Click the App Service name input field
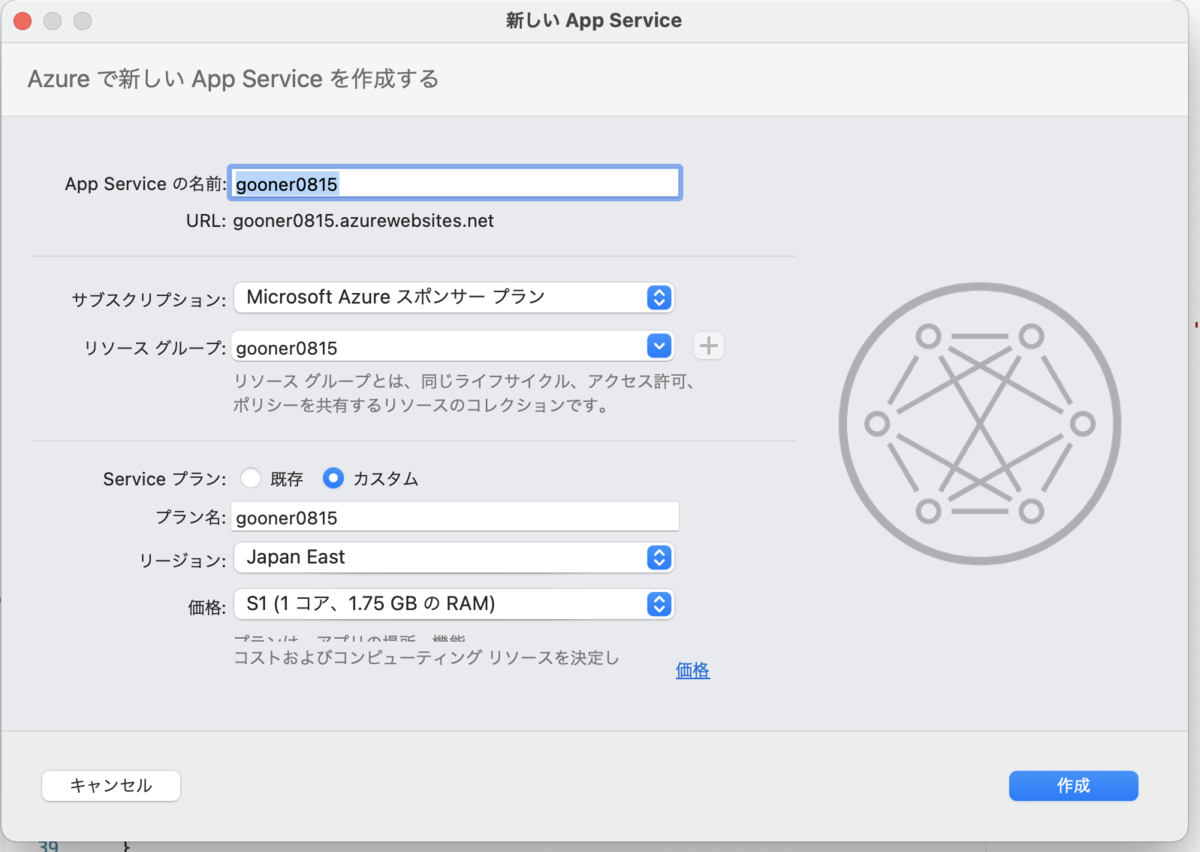1200x852 pixels. [456, 183]
